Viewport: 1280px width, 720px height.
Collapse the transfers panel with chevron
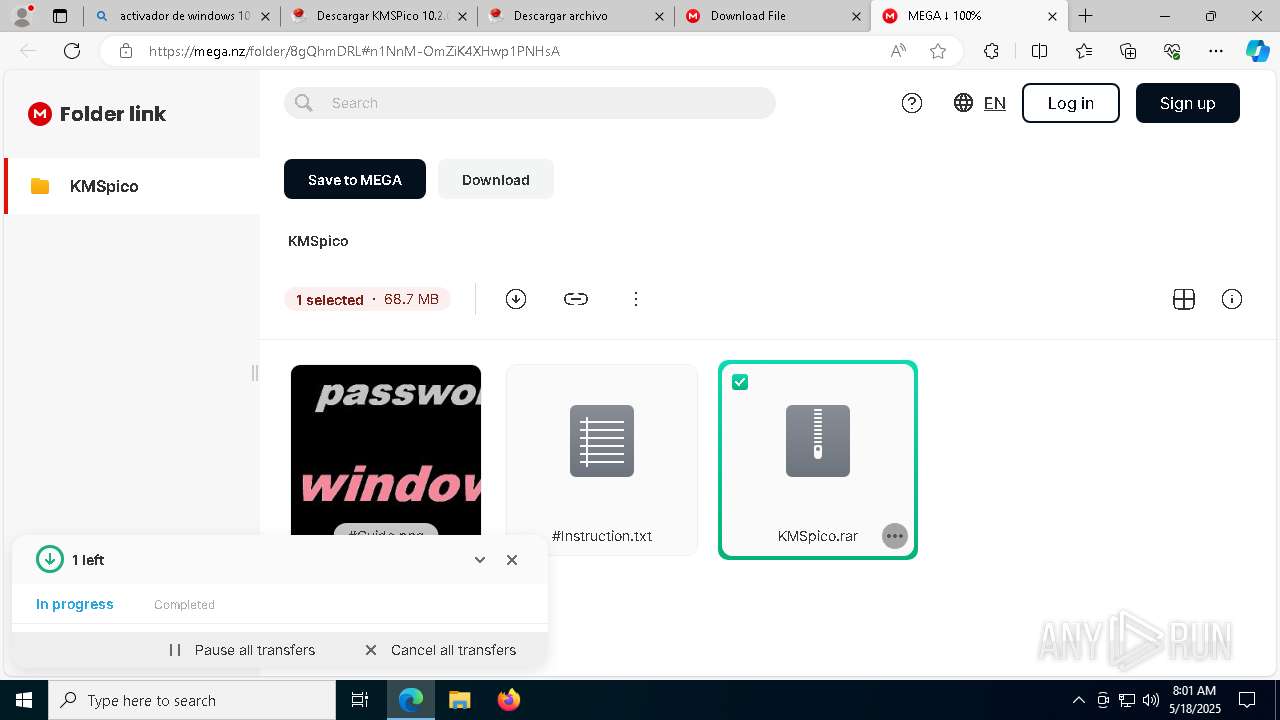pyautogui.click(x=480, y=560)
